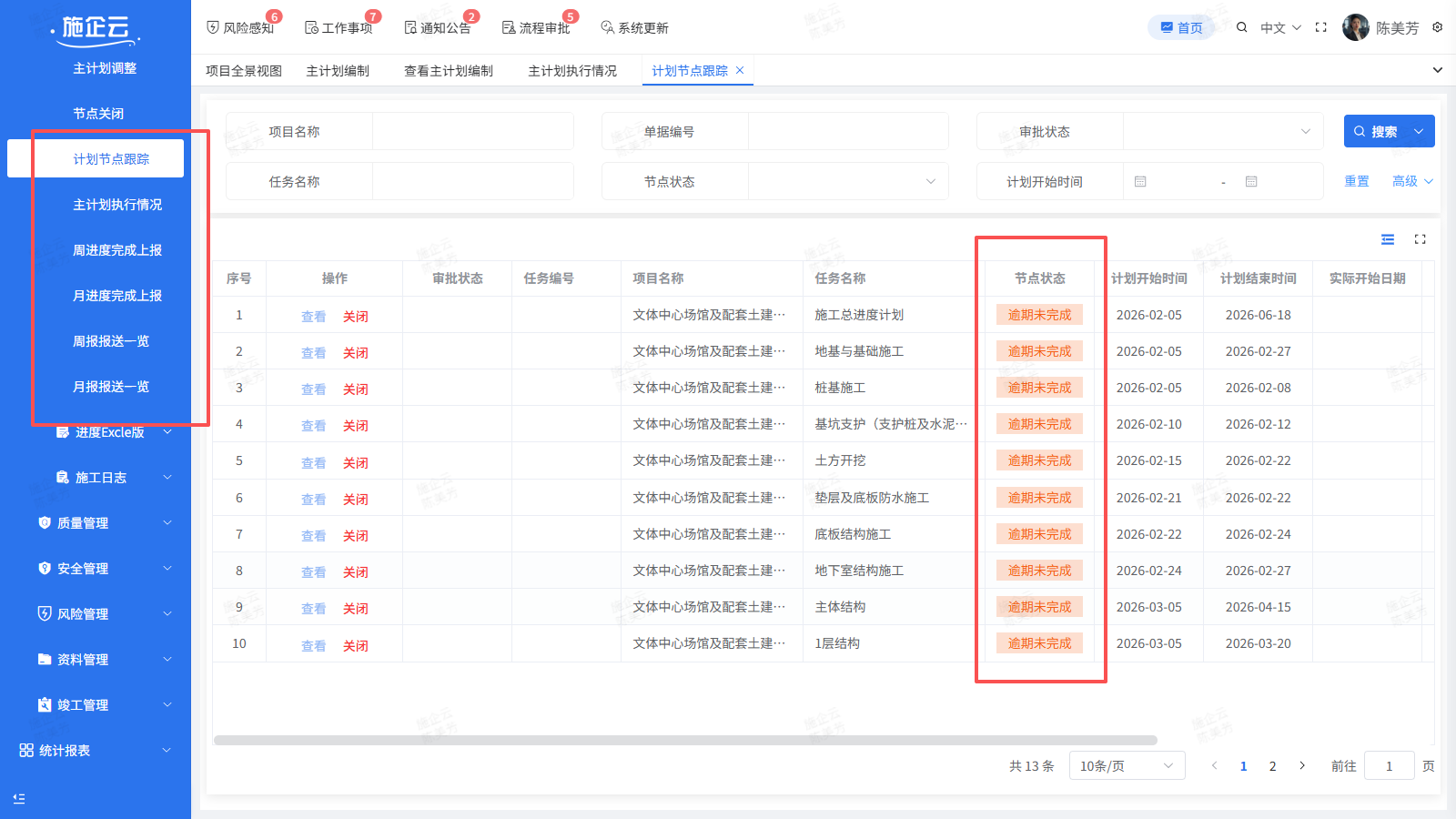
Task: Click the 重置 reset link
Action: (x=1357, y=181)
